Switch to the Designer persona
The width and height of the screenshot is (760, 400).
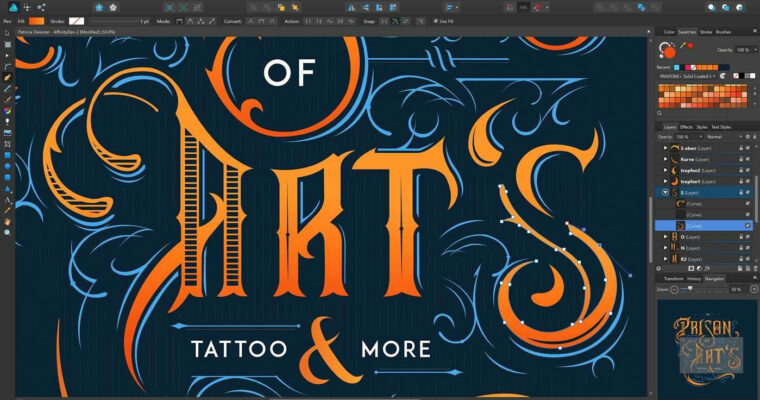[x=13, y=7]
